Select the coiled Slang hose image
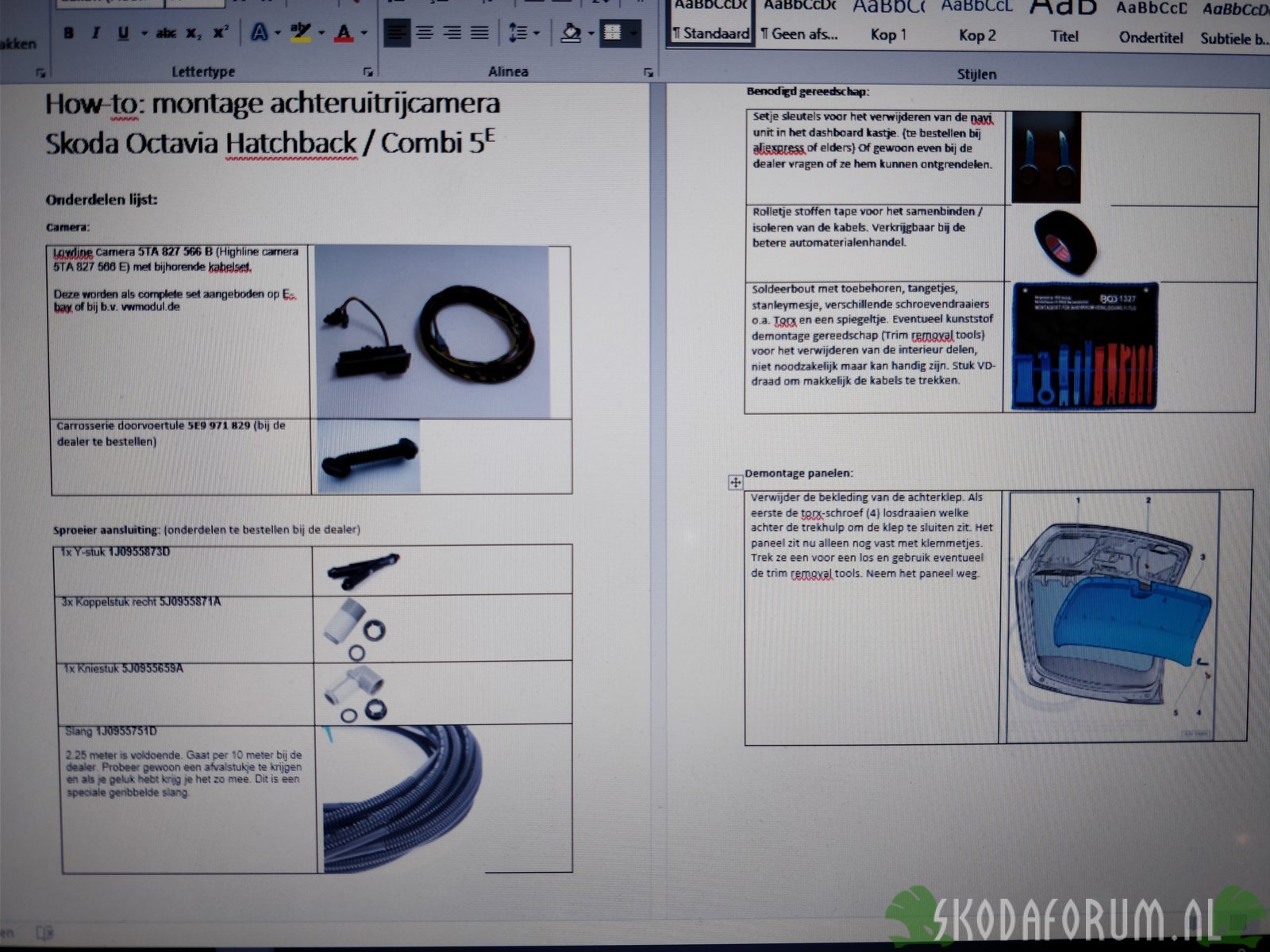1270x952 pixels. point(402,799)
